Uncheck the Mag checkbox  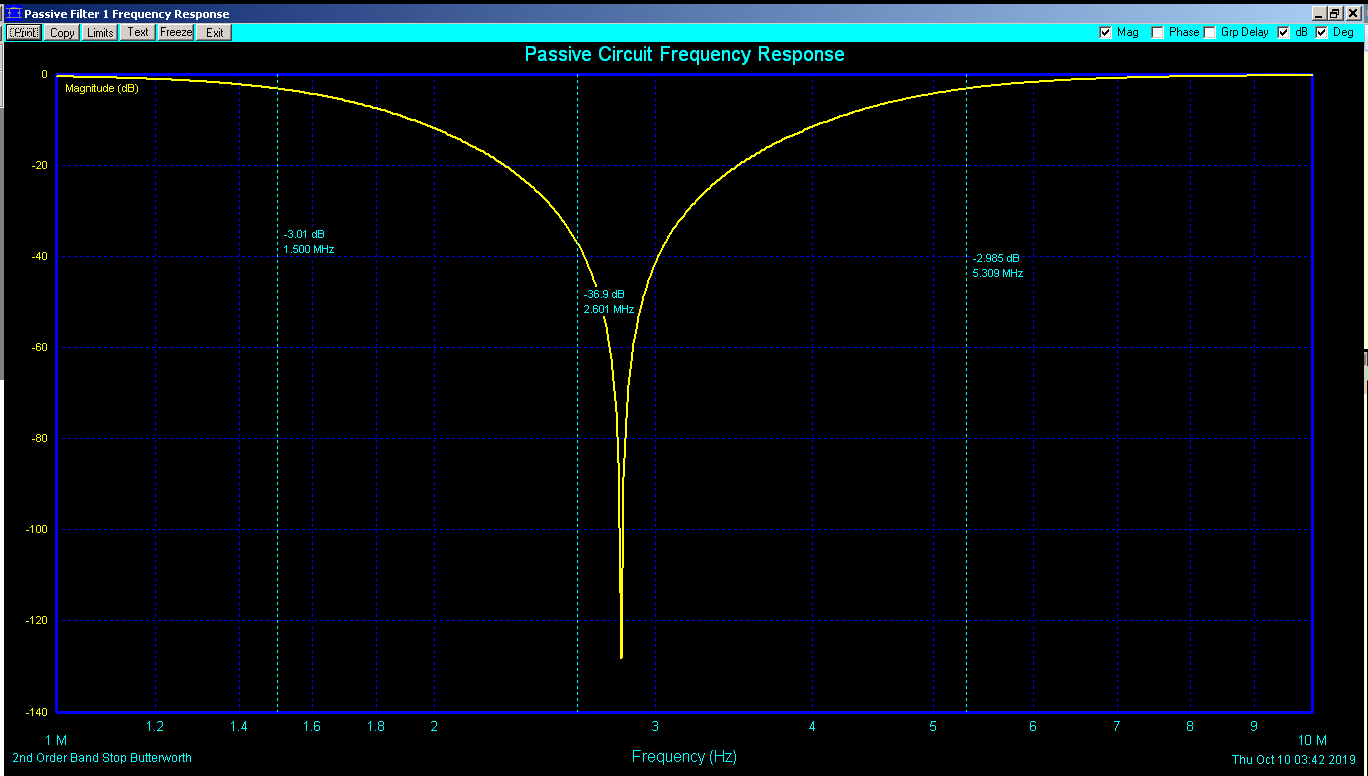coord(1105,32)
